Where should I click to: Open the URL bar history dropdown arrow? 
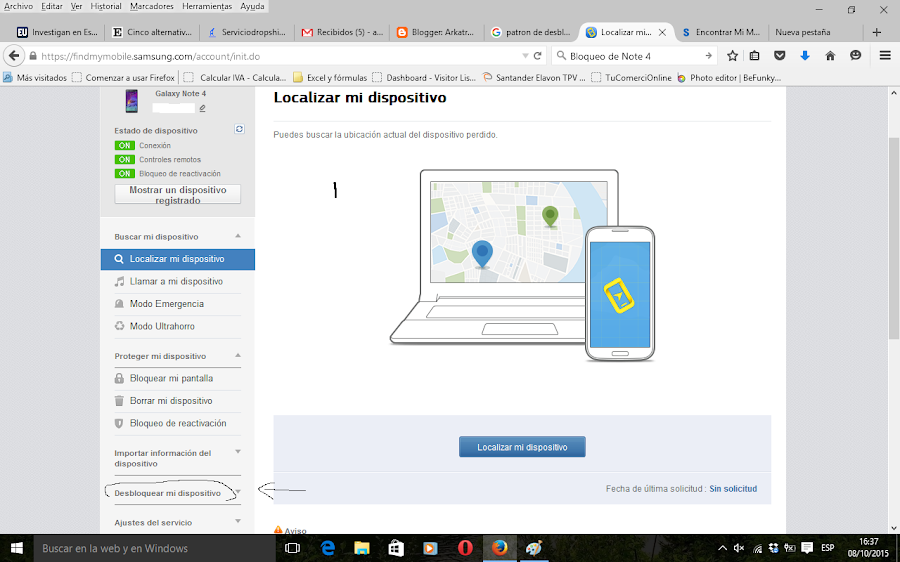coord(525,56)
